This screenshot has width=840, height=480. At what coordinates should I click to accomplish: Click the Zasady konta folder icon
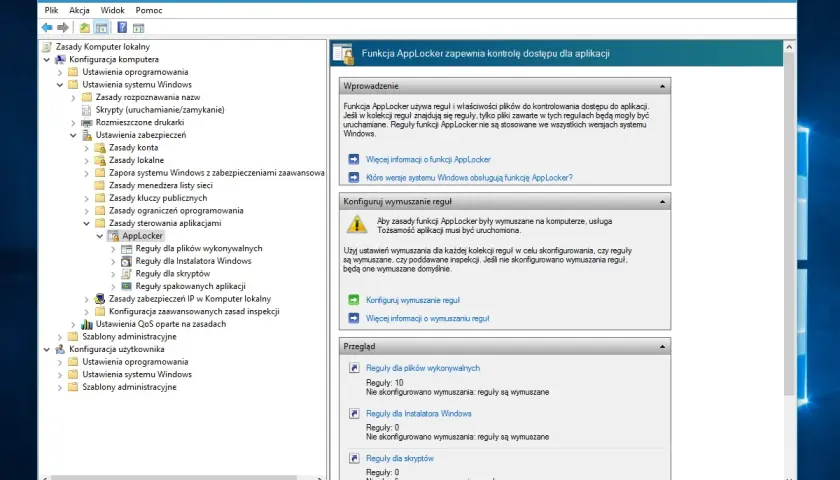click(100, 148)
